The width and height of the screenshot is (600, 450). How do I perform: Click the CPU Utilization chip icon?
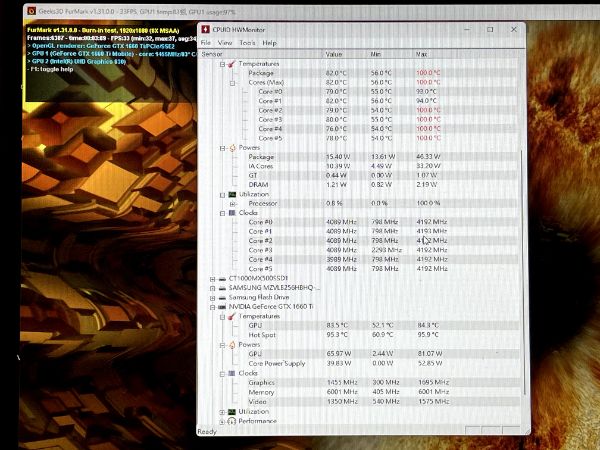(232, 194)
